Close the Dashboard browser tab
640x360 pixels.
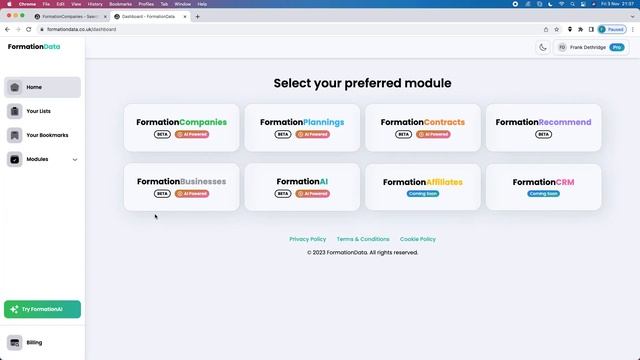185,17
